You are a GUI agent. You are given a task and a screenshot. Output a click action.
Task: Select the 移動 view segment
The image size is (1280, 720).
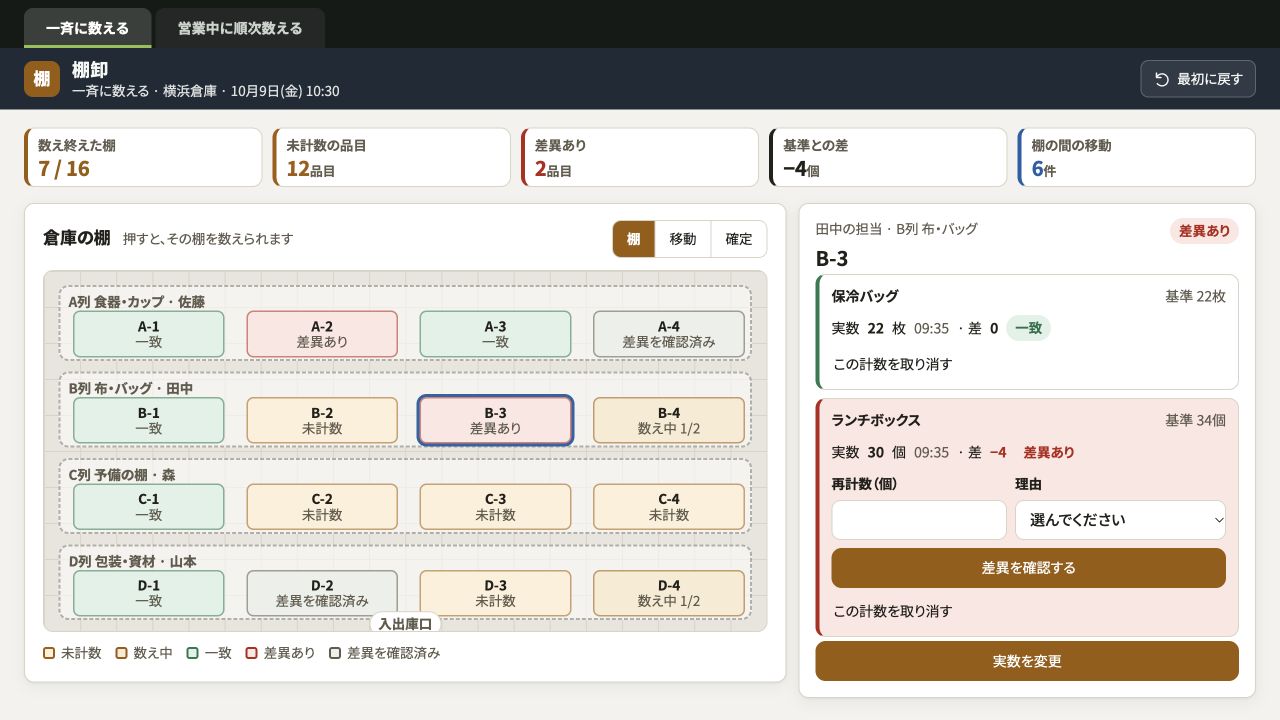pyautogui.click(x=683, y=239)
